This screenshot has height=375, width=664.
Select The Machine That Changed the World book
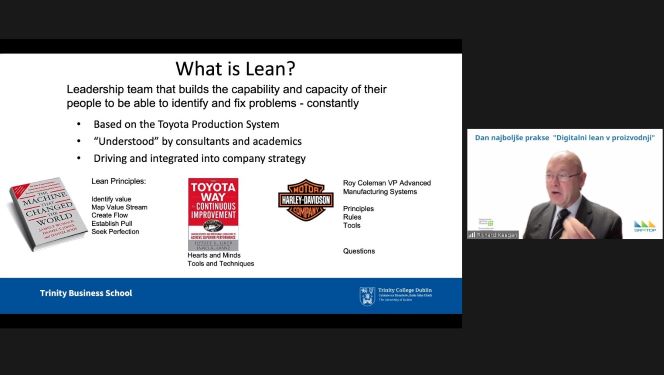pyautogui.click(x=47, y=213)
